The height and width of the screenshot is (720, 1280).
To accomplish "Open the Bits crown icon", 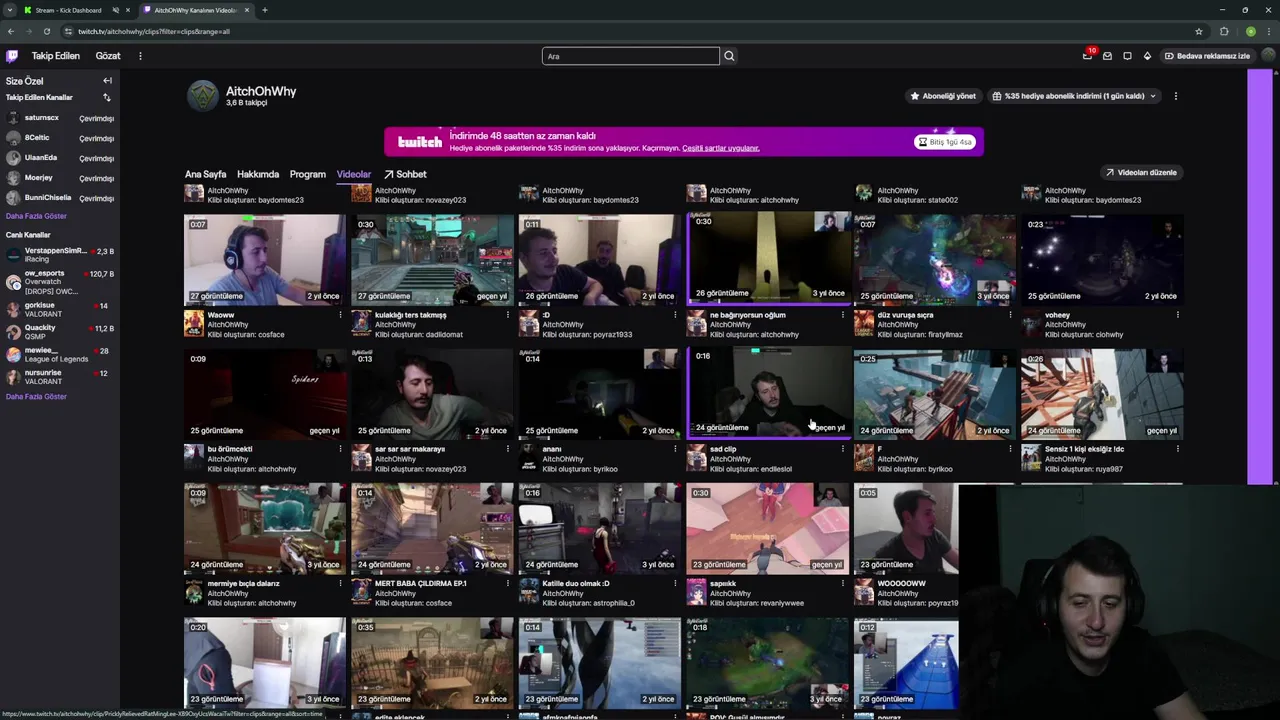I will point(1147,56).
